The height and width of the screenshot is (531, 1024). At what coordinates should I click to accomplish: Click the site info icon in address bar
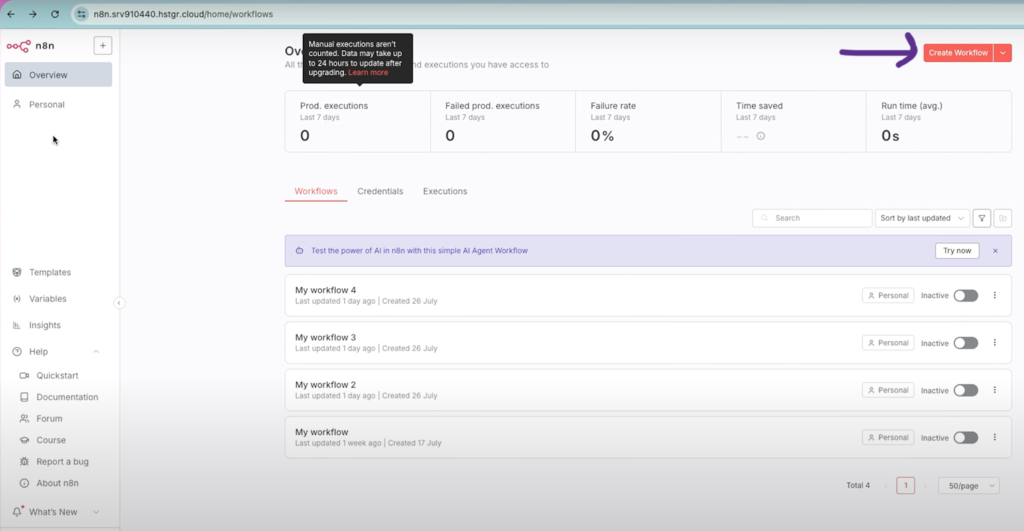tap(81, 14)
